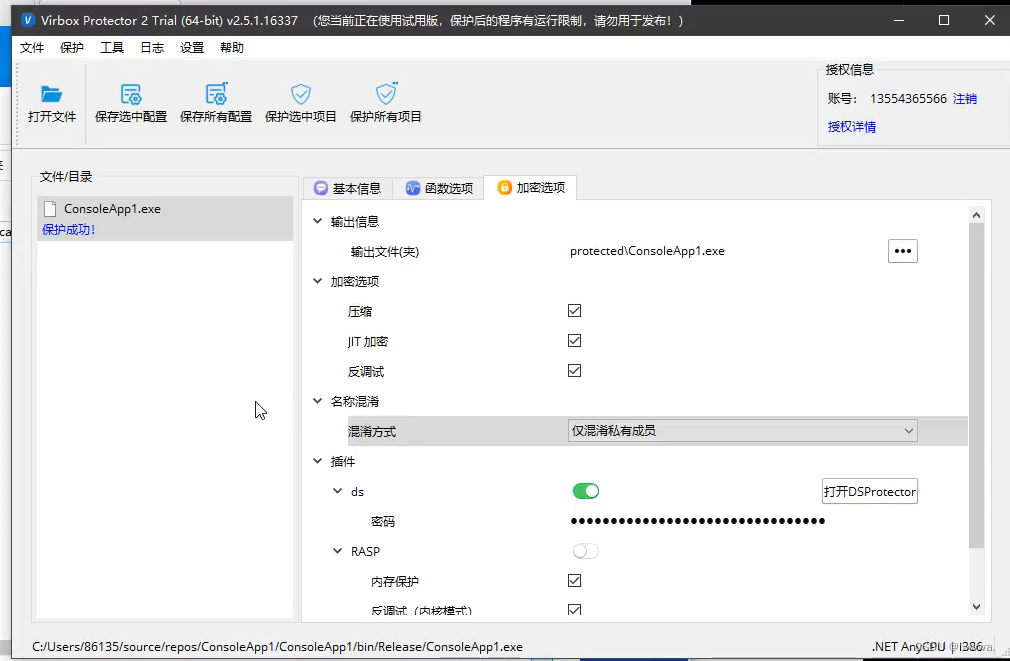Open the 工具 menu

pyautogui.click(x=112, y=48)
